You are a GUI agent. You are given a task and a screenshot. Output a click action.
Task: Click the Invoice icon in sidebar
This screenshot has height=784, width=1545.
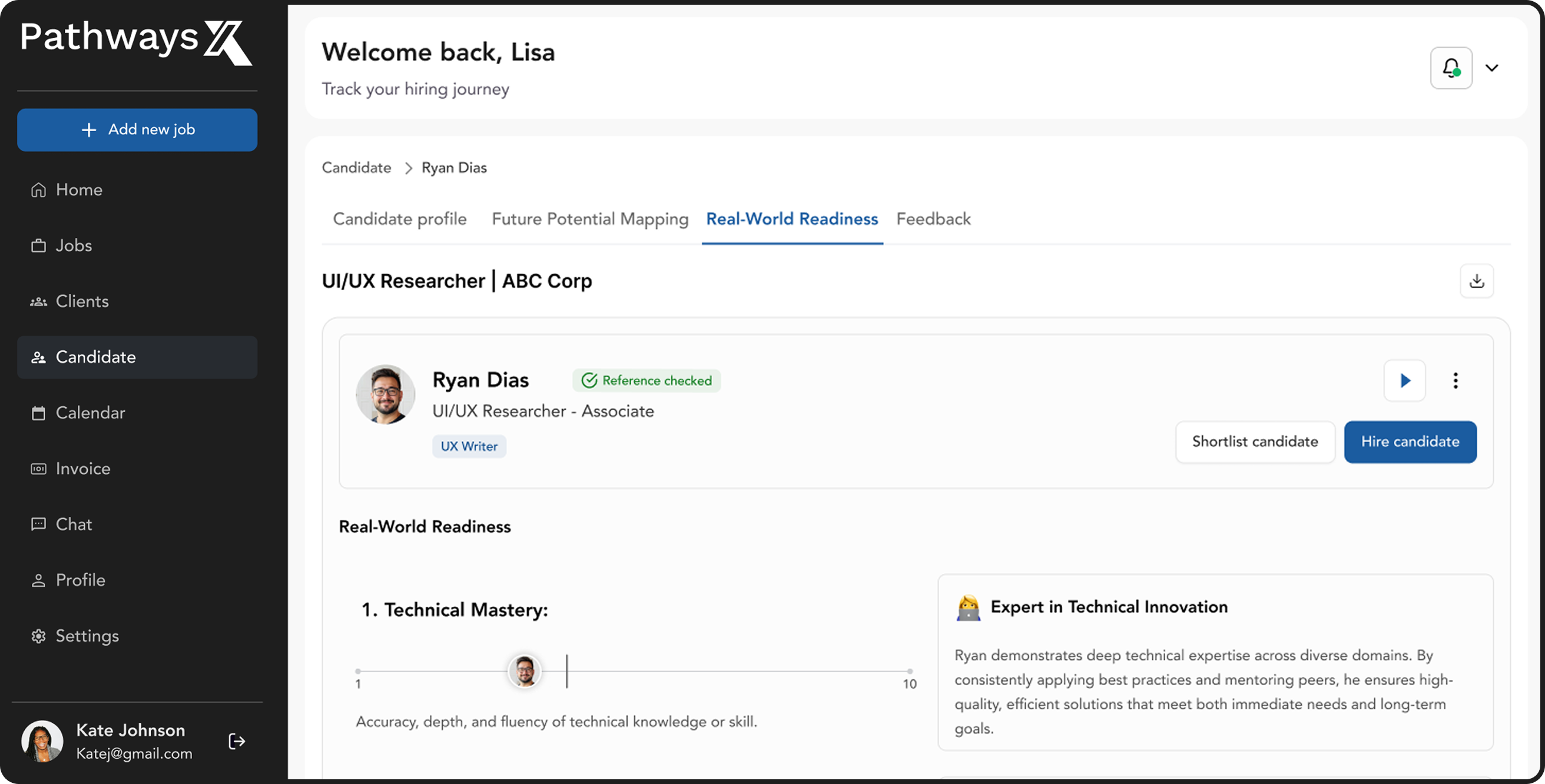pos(38,469)
